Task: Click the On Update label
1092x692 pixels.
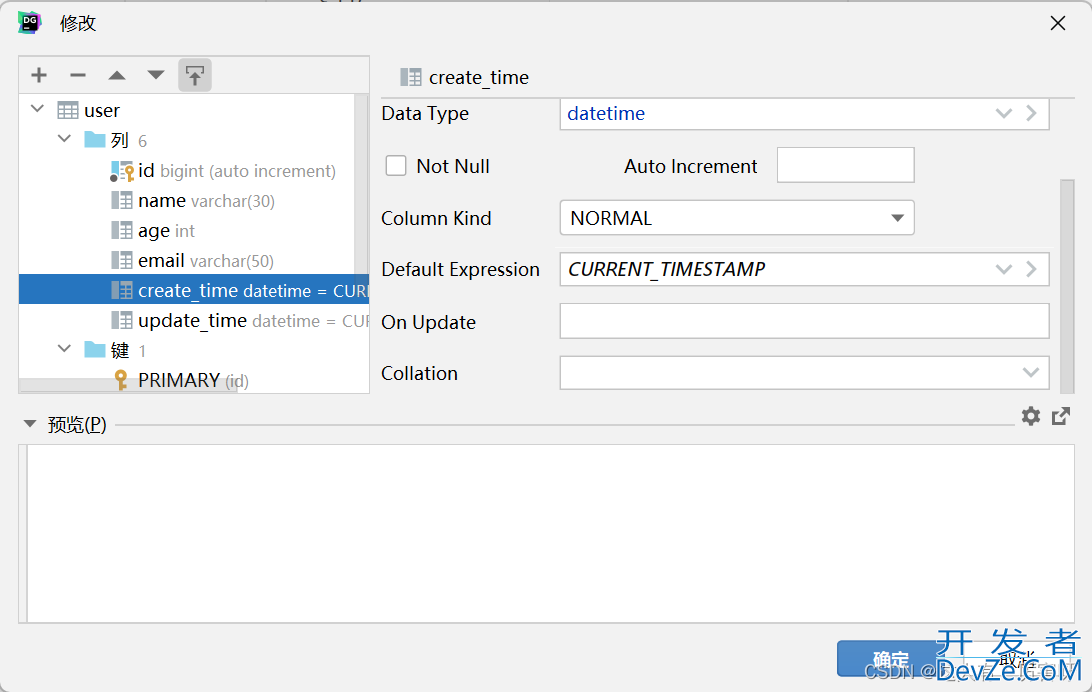Action: 428,322
